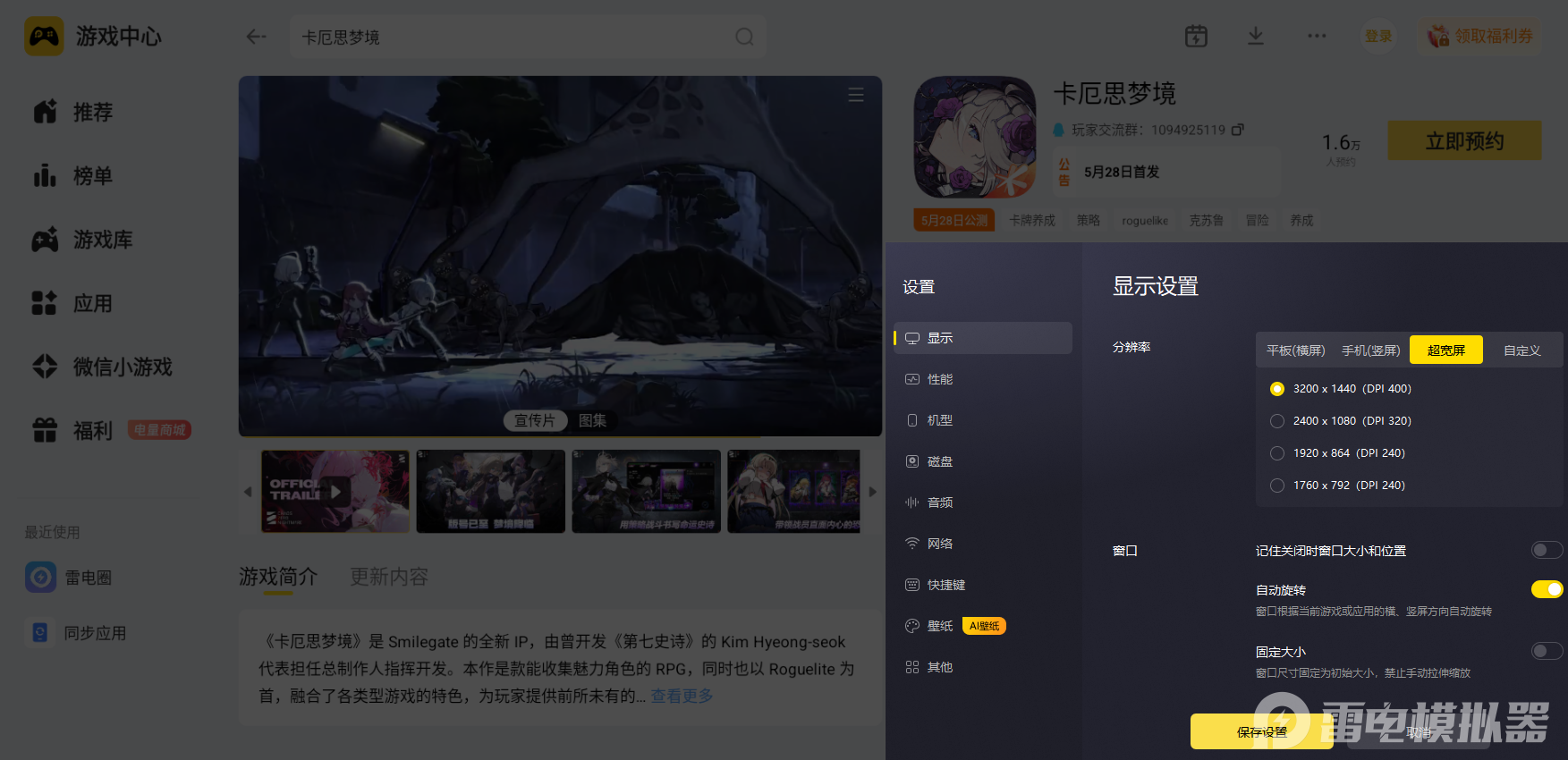Go back with the left arrow icon

tap(257, 37)
